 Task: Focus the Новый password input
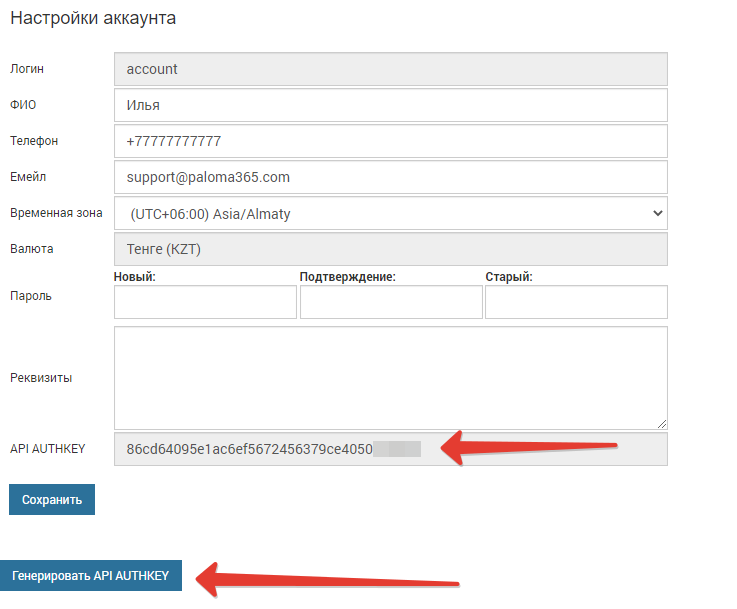(x=205, y=302)
